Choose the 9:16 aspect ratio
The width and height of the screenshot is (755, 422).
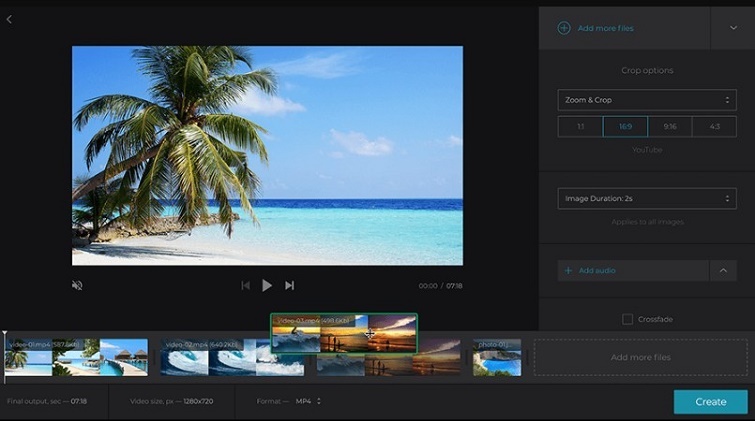click(x=669, y=127)
